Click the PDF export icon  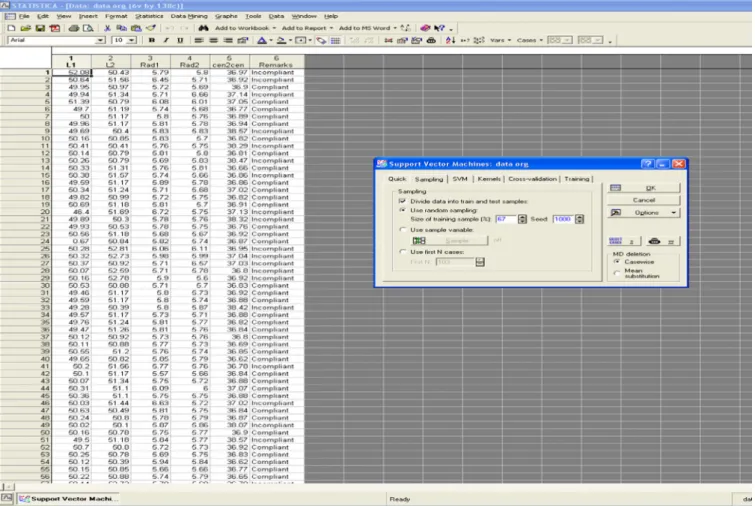click(54, 28)
